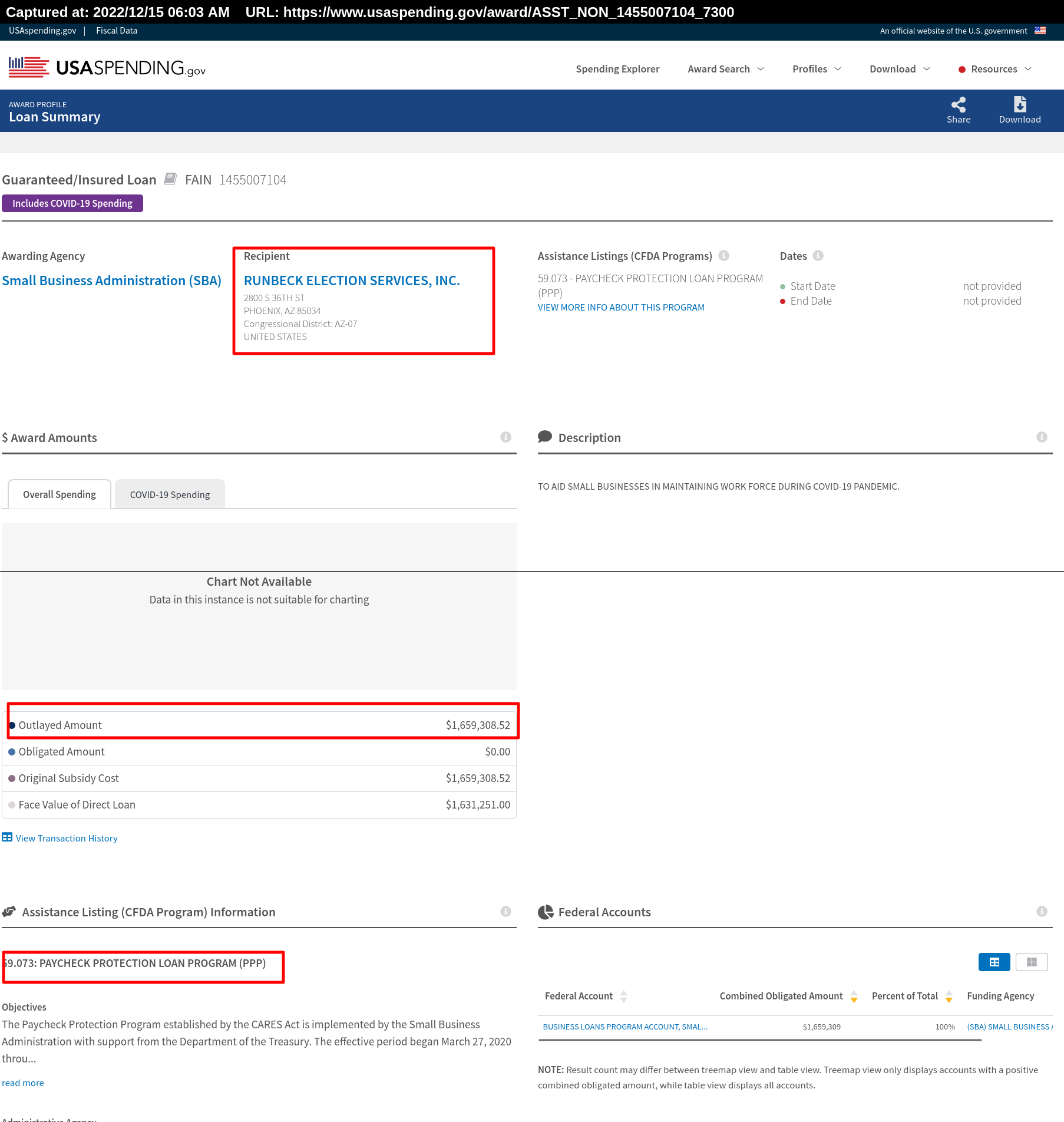Open BUSINESS LOANS PROGRAM ACCOUNT link
This screenshot has height=1122, width=1064.
pyautogui.click(x=625, y=1027)
